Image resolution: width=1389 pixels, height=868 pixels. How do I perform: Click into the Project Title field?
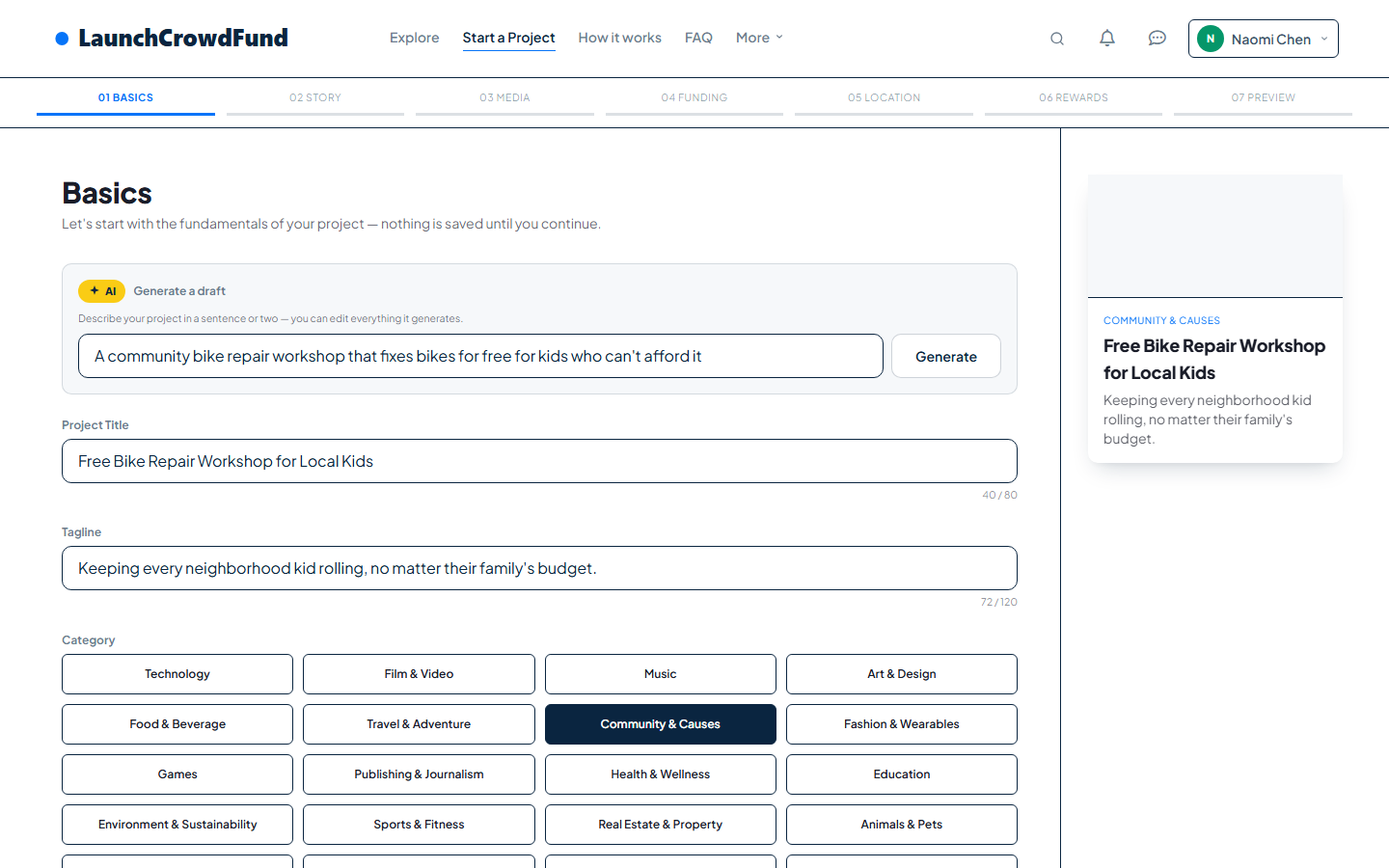tap(539, 461)
